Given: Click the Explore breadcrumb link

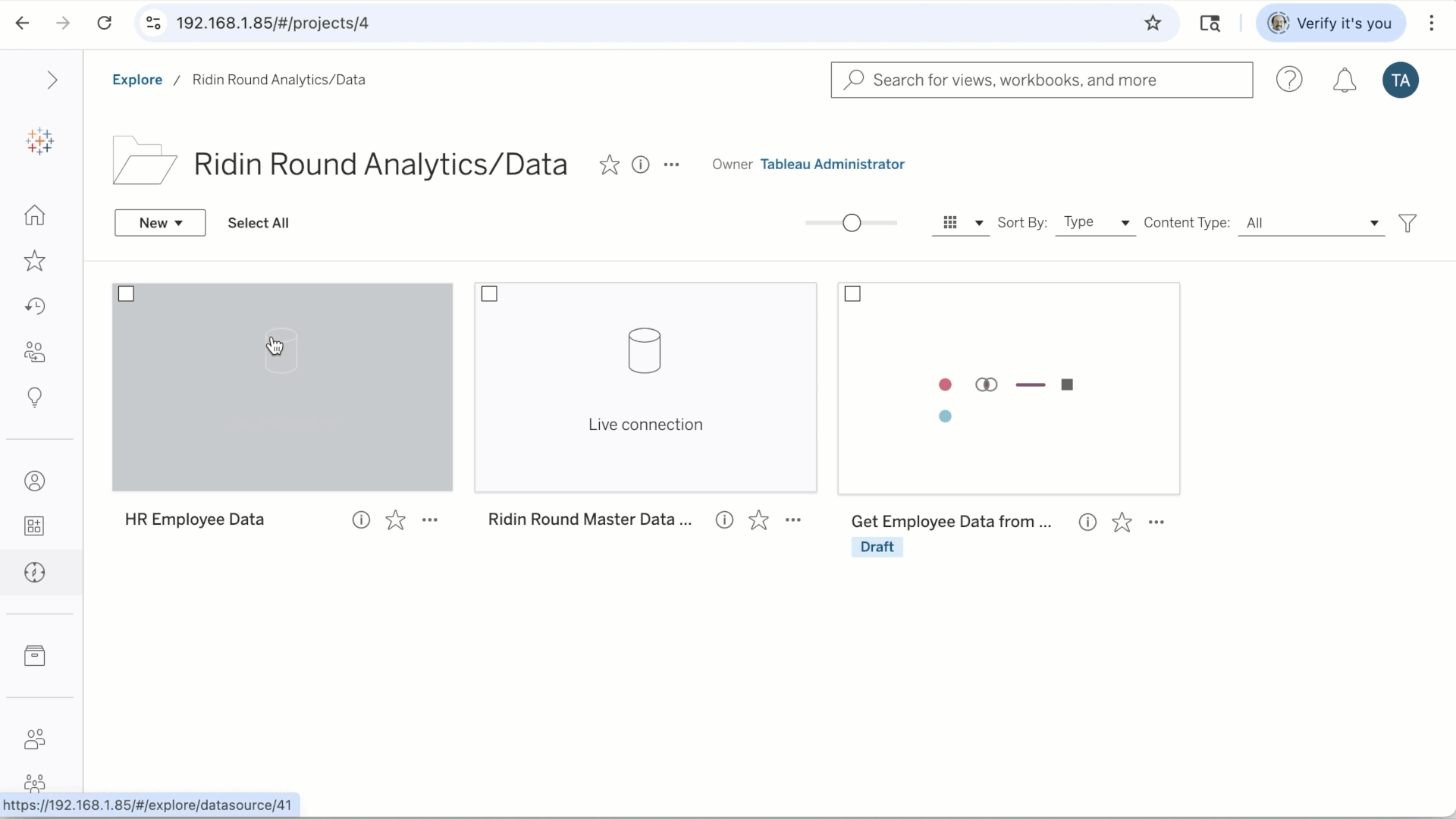Looking at the screenshot, I should pyautogui.click(x=137, y=80).
